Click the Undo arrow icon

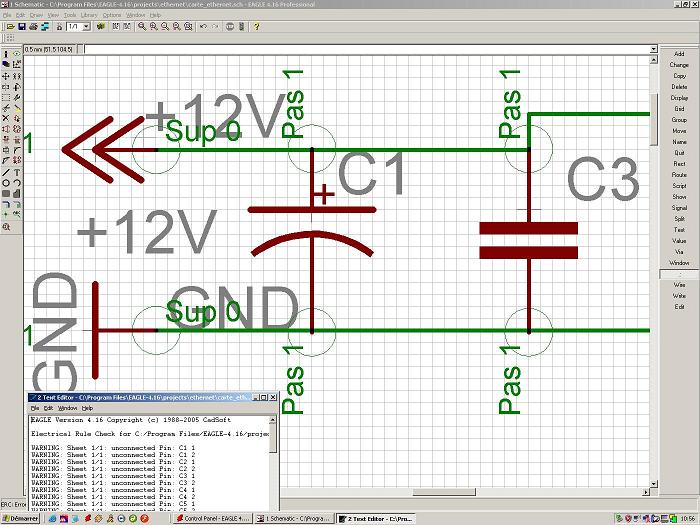pyautogui.click(x=203, y=26)
